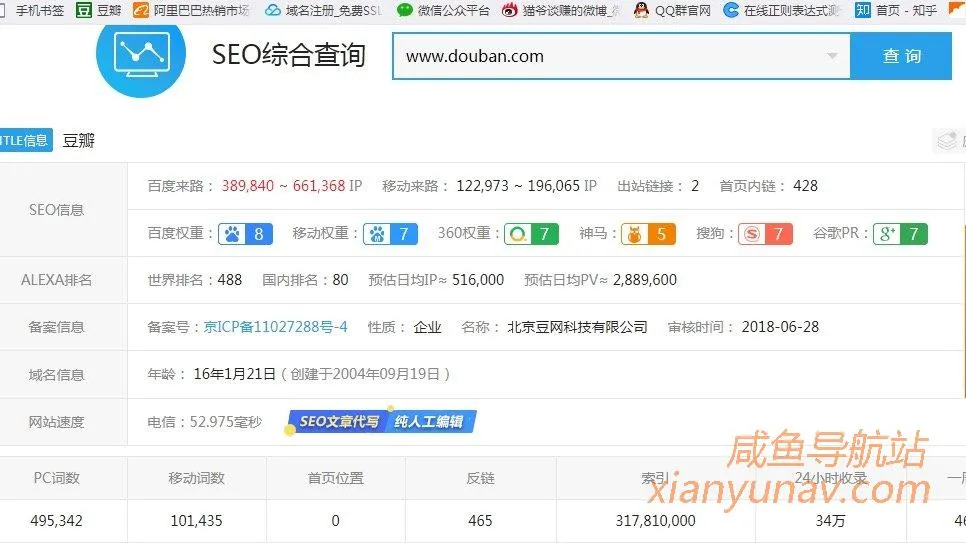This screenshot has height=543, width=966.
Task: Click the 电信：52.975毫秒 speed text
Action: [x=205, y=422]
